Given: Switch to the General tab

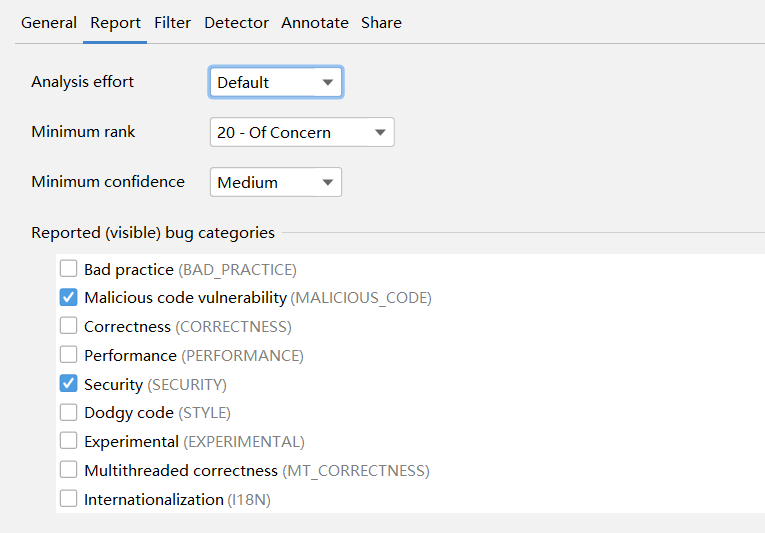Looking at the screenshot, I should (49, 22).
